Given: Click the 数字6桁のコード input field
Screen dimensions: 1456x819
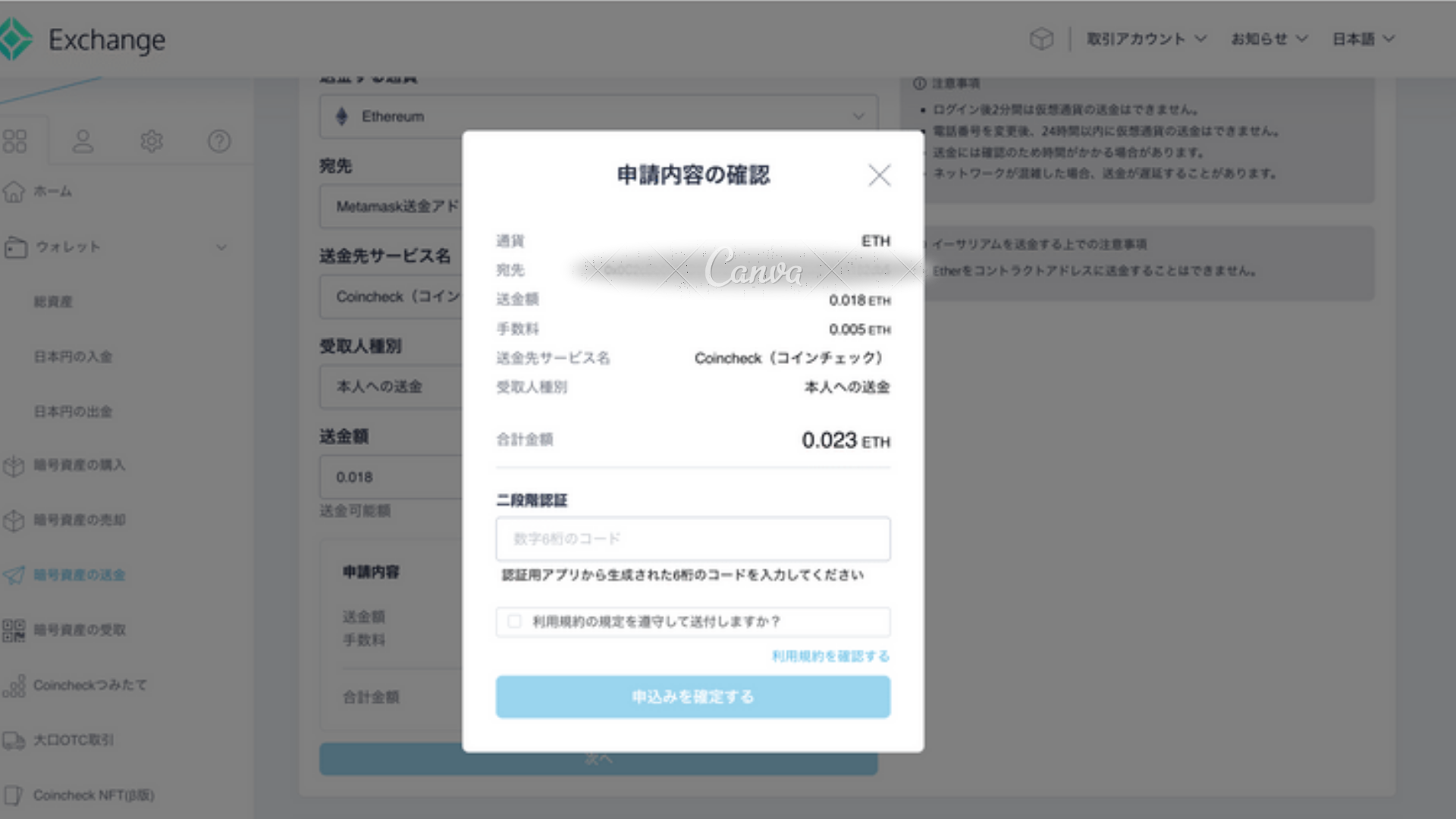Looking at the screenshot, I should point(693,539).
